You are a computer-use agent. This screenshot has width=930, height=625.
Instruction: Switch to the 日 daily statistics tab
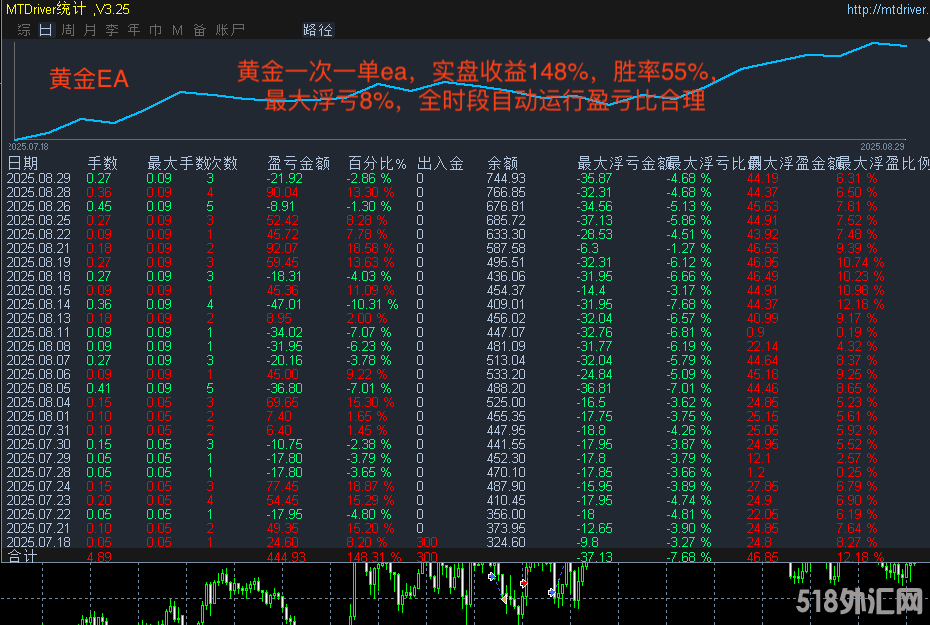tap(45, 30)
